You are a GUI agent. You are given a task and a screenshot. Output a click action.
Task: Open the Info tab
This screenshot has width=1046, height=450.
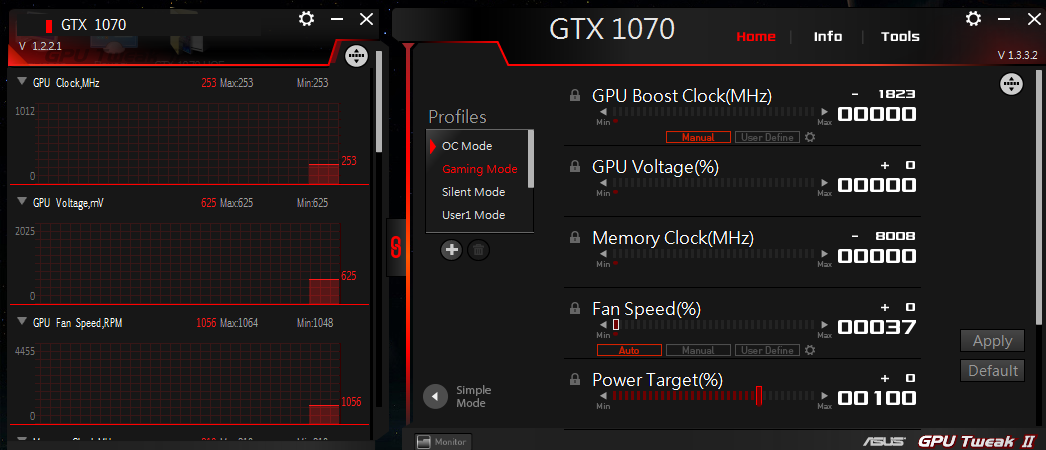coord(827,36)
